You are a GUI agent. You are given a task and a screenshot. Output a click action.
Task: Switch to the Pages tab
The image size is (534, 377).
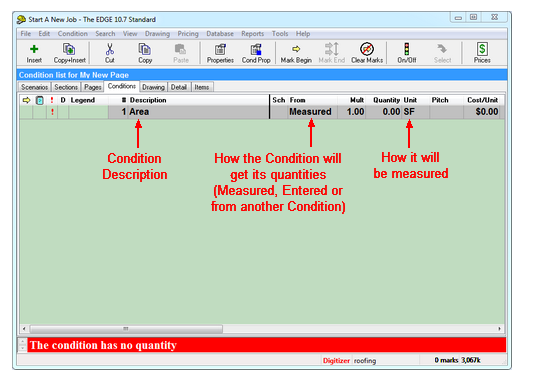(x=93, y=87)
